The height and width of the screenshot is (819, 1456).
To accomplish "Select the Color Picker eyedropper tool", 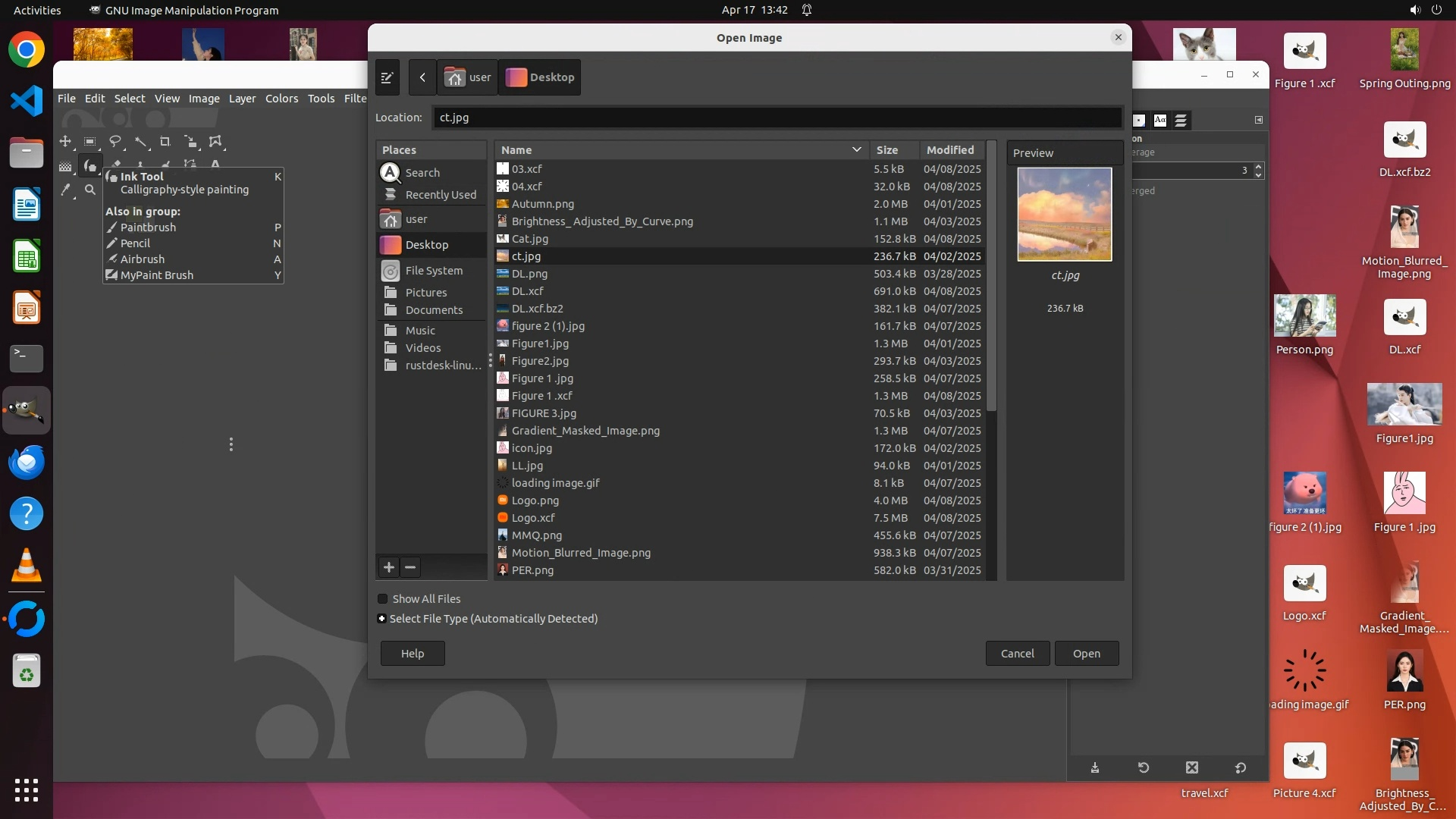I will point(65,190).
